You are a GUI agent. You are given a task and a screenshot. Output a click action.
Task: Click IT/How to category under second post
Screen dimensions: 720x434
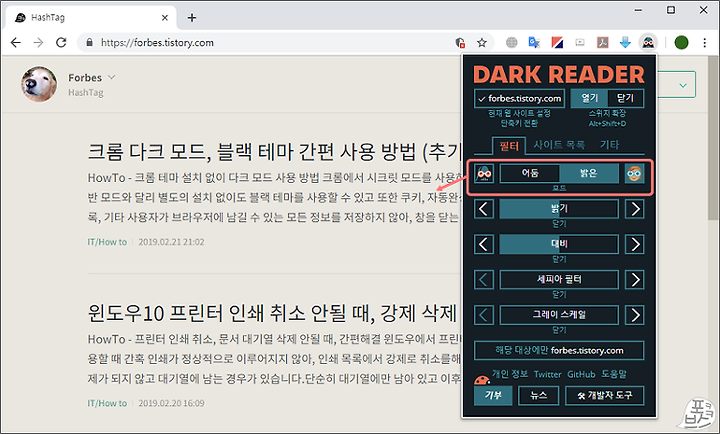[x=107, y=403]
